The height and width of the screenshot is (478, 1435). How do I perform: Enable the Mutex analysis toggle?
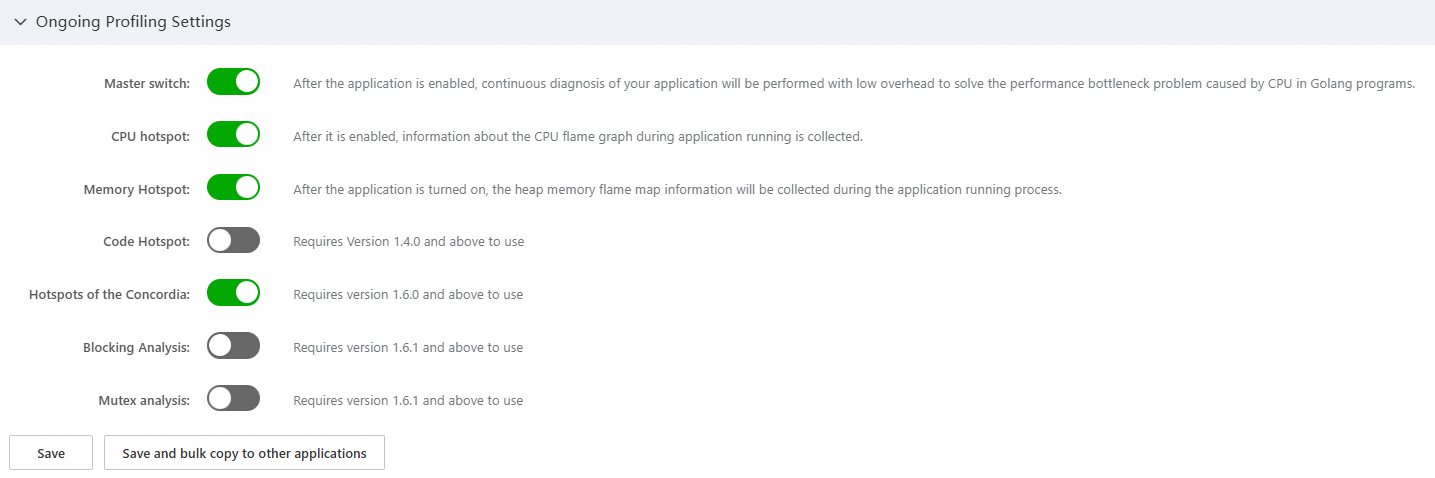pyautogui.click(x=233, y=400)
